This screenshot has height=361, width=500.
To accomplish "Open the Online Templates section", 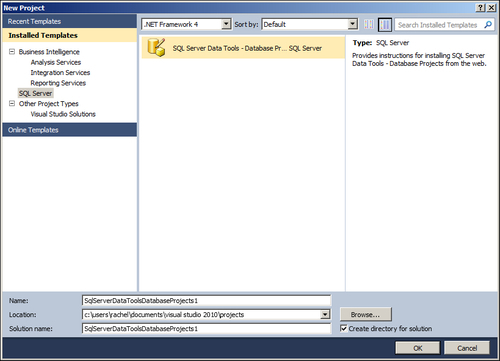I will coord(69,130).
